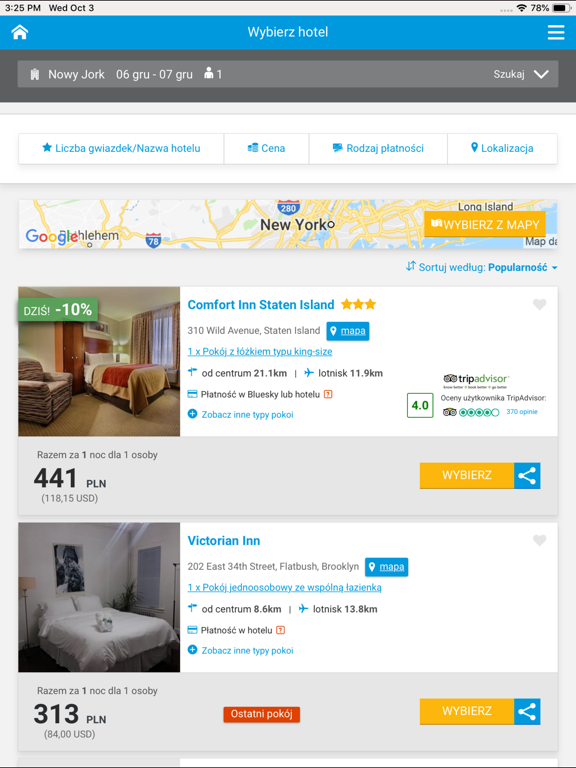Open the hamburger menu
This screenshot has width=576, height=768.
[556, 32]
